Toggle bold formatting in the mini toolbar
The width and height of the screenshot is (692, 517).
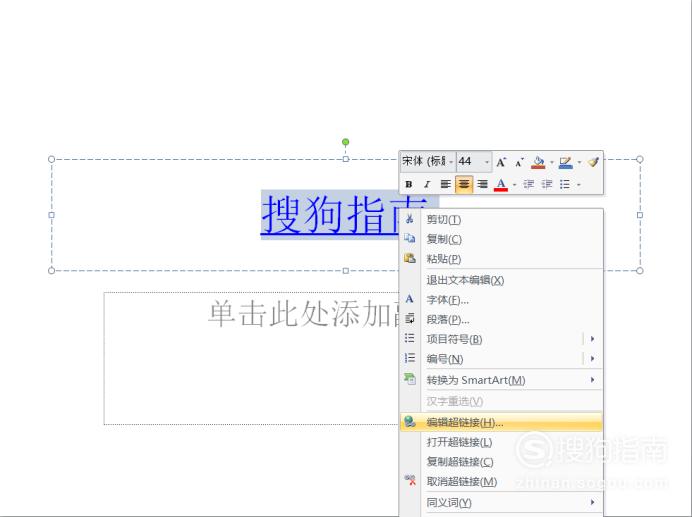click(409, 184)
